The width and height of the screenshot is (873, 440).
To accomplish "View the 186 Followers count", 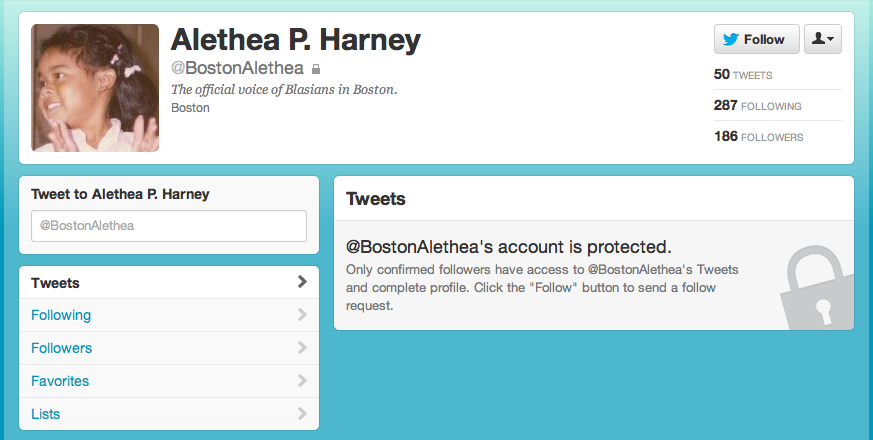I will click(x=758, y=136).
